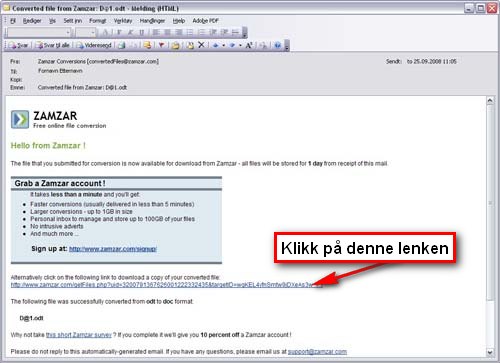Open the Vis menu

pyautogui.click(x=52, y=21)
